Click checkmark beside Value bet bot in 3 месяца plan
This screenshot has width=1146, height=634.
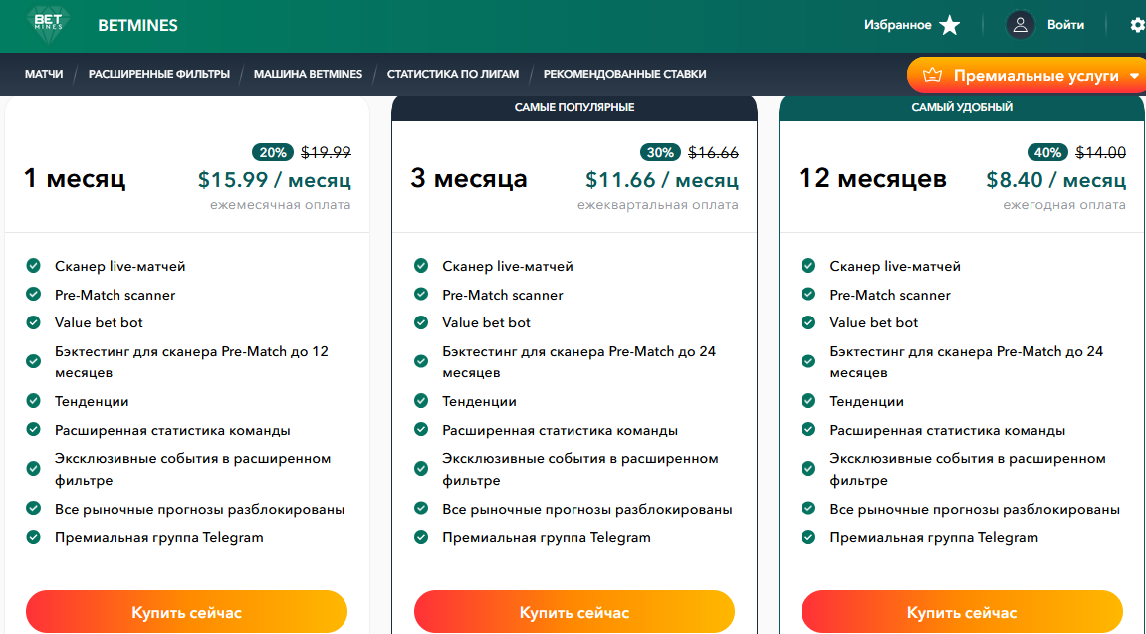pos(421,322)
